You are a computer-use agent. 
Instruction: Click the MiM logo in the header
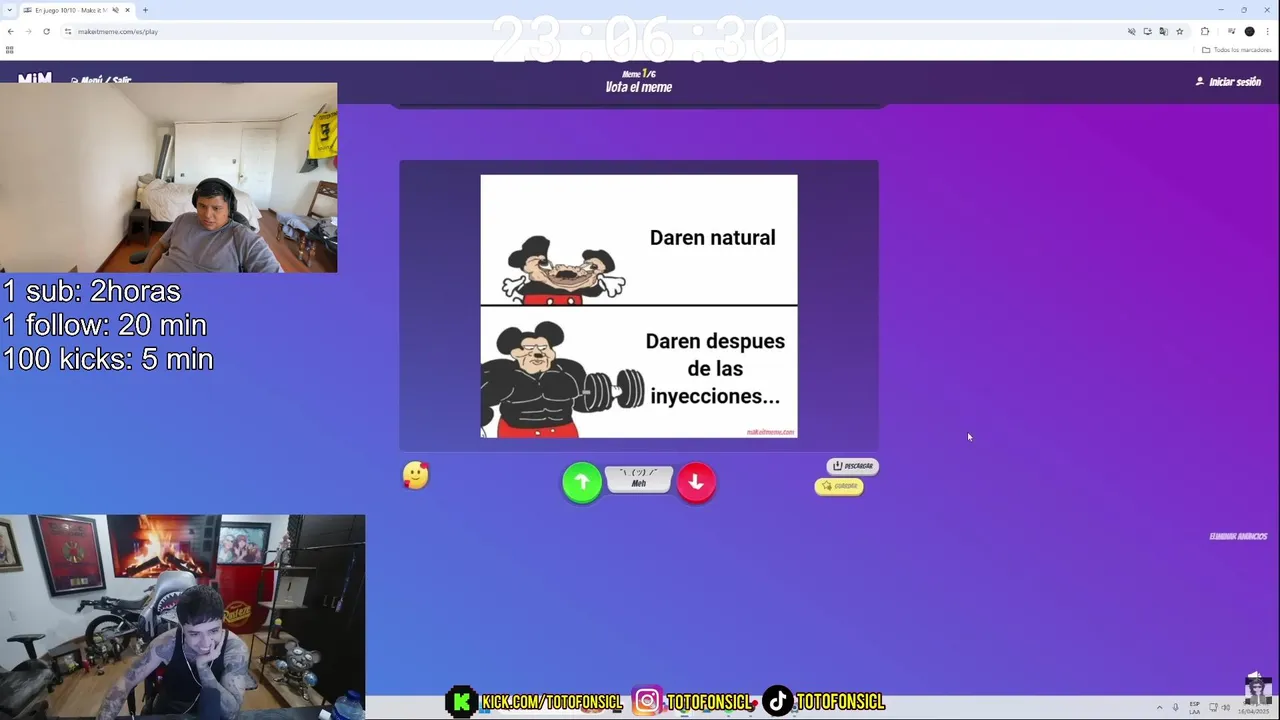click(x=34, y=78)
